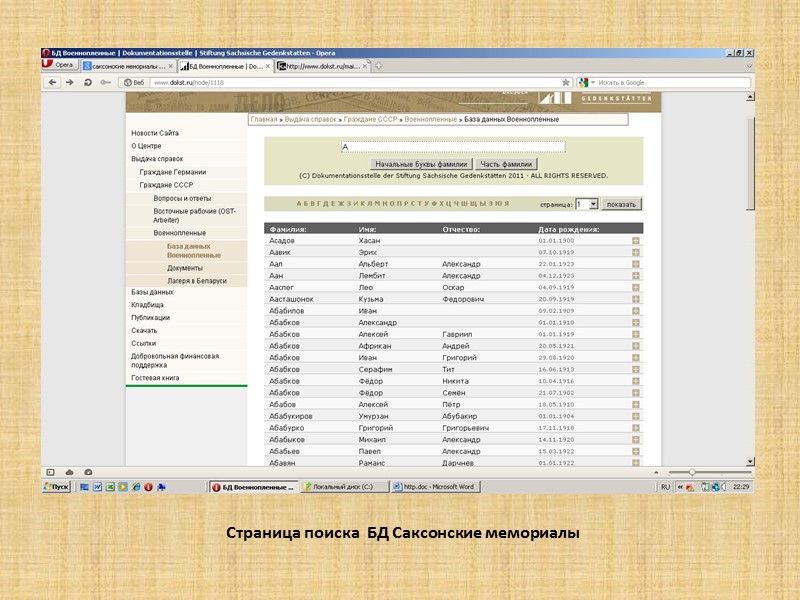Close the http://www.dokst.ru/mai tab

[365, 66]
